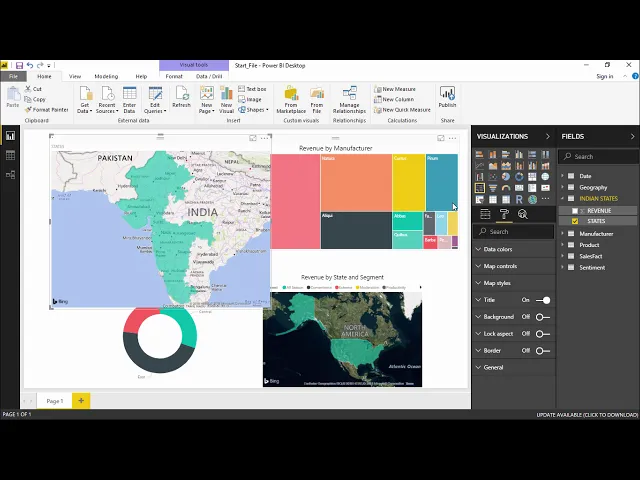The height and width of the screenshot is (480, 640).
Task: Click Focus mode icon on India map
Action: click(x=253, y=138)
